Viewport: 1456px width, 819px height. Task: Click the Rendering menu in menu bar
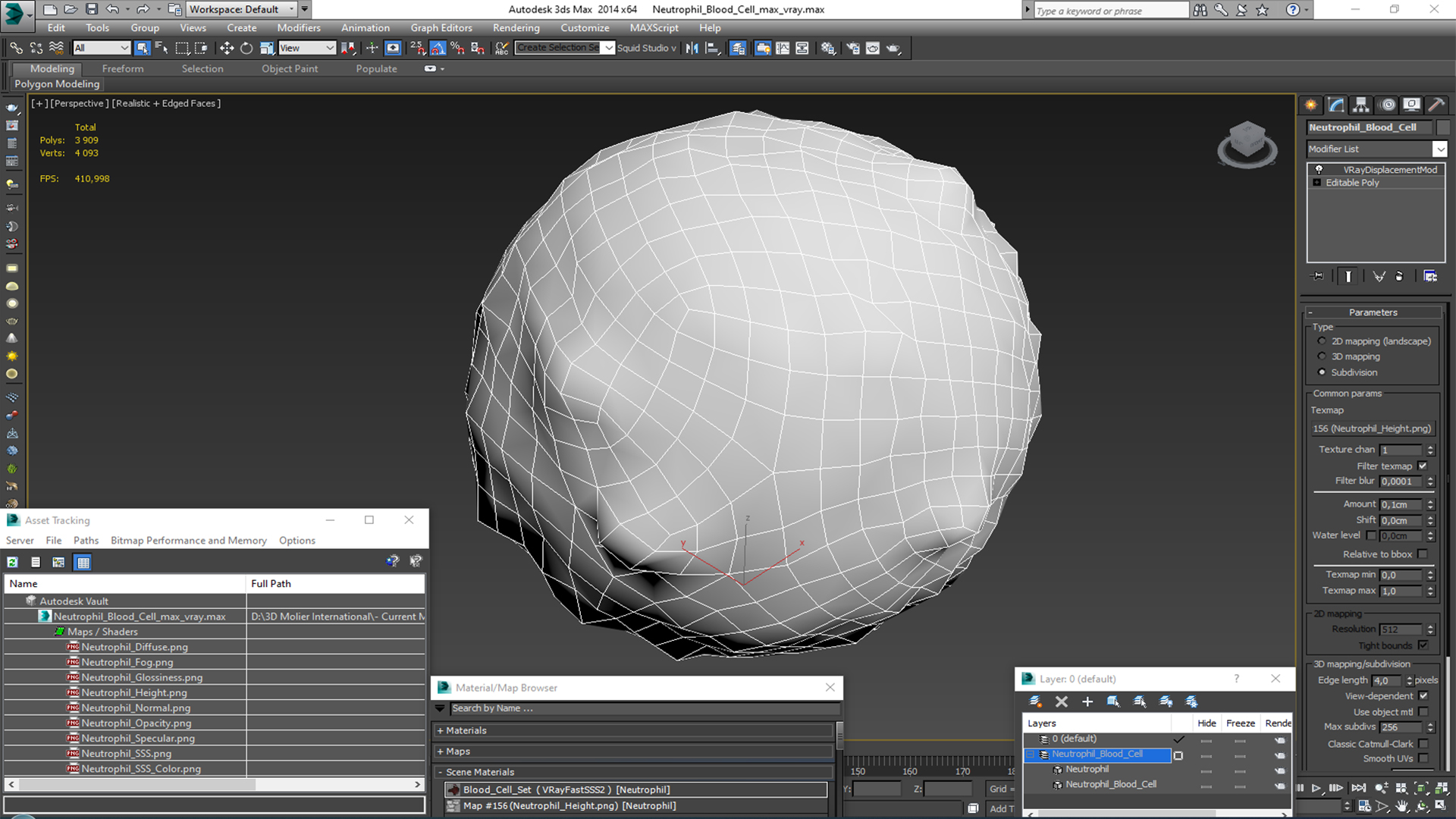515,27
